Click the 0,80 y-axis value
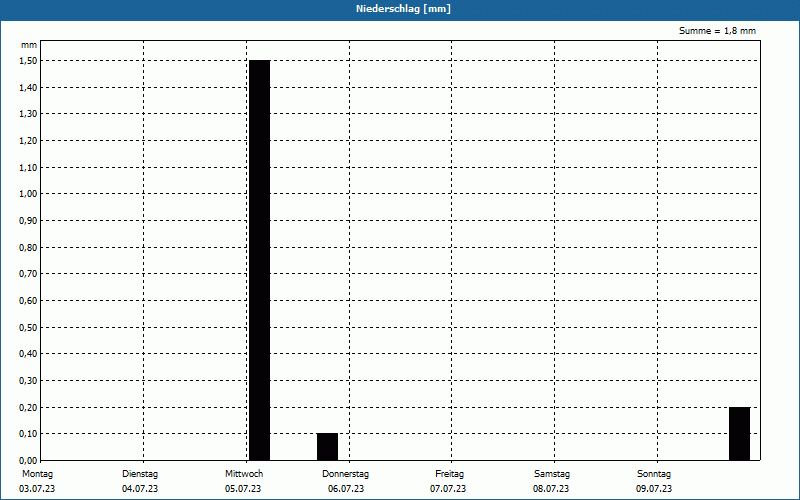The height and width of the screenshot is (500, 800). [x=28, y=247]
